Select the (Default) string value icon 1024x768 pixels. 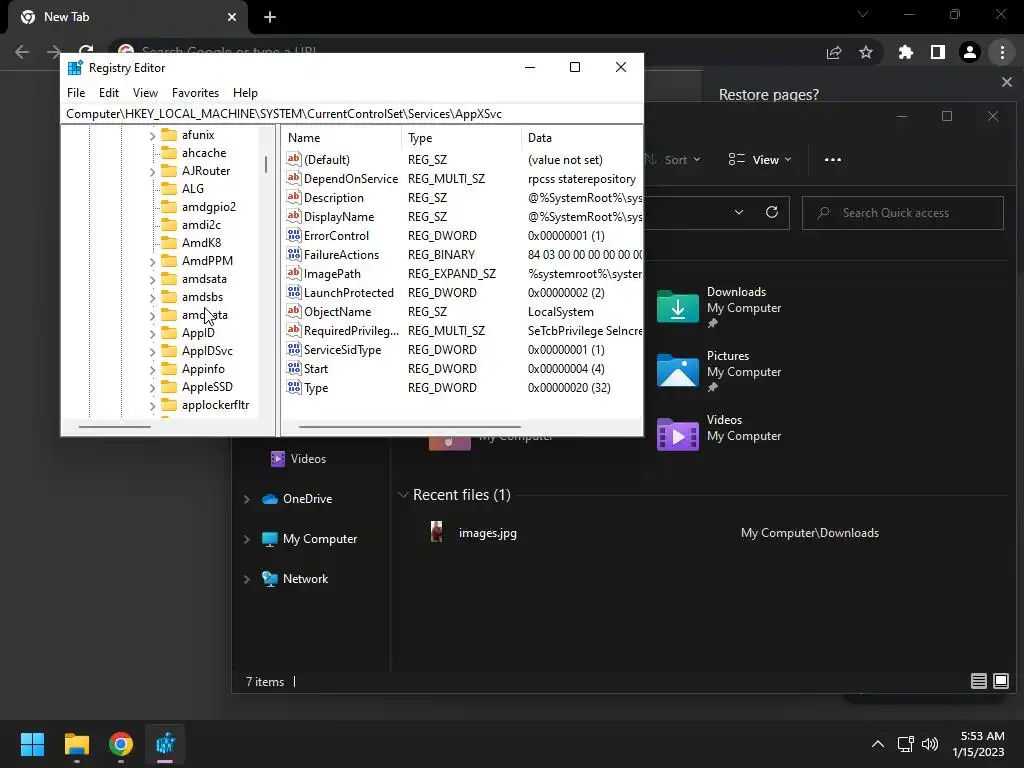[x=294, y=159]
